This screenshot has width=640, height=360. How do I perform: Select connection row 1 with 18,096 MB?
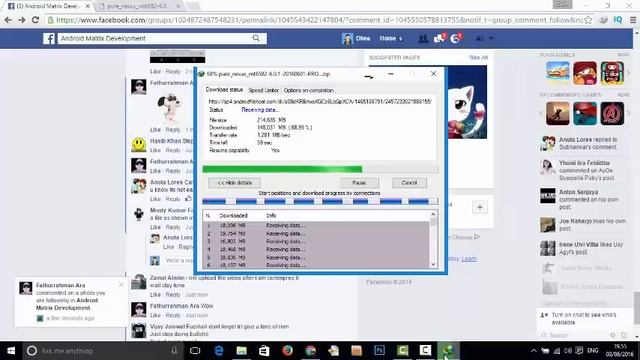point(316,225)
